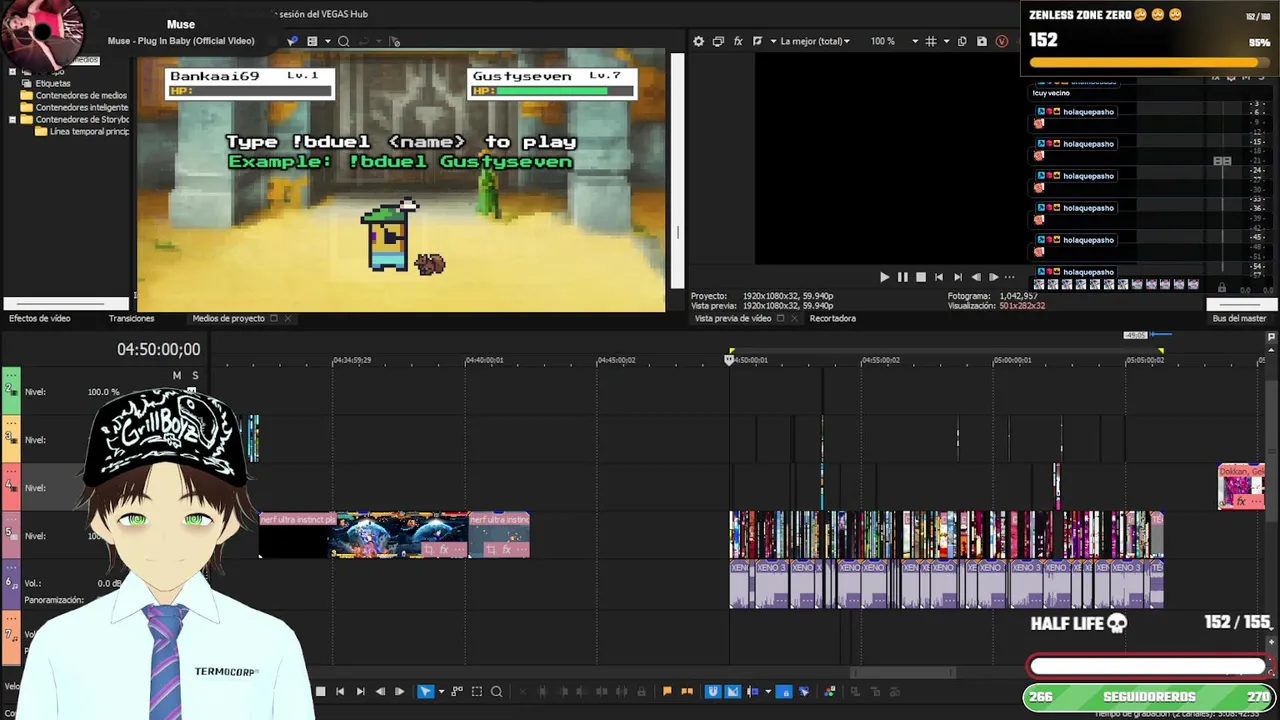The height and width of the screenshot is (720, 1280).
Task: Click the 04:50:00:00 timecode display
Action: (158, 349)
